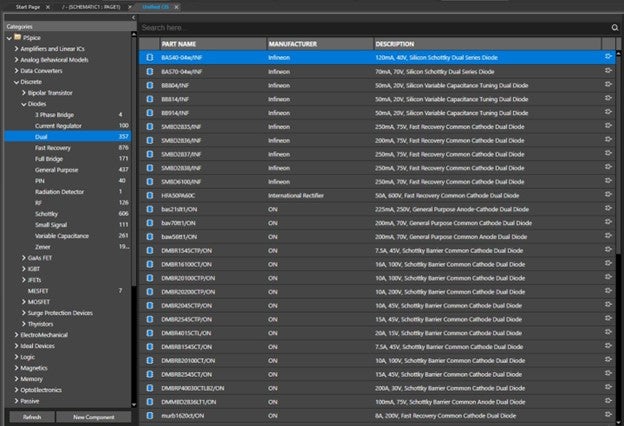Click the Refresh button
Viewport: 624px width, 426px height.
click(32, 417)
